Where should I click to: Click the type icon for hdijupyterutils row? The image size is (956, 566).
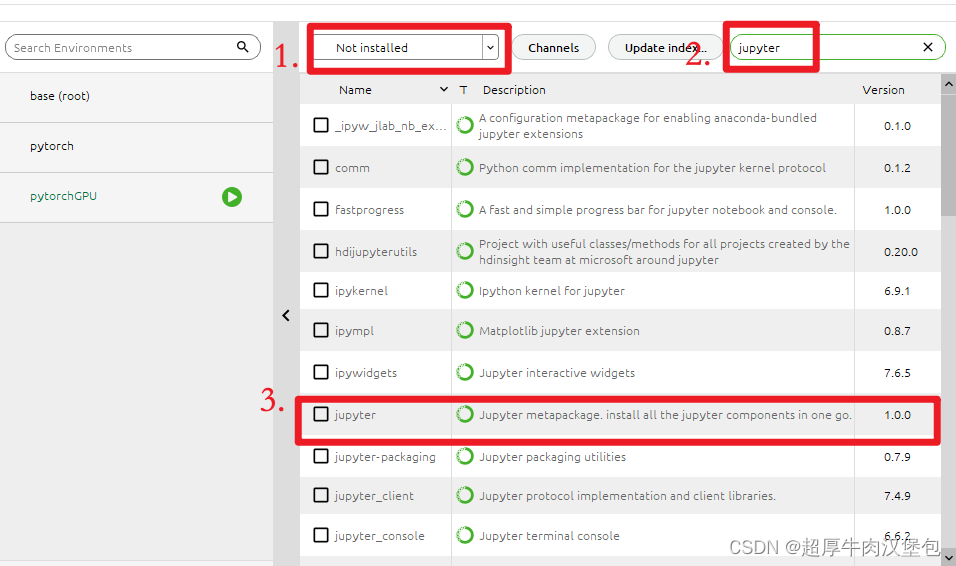[465, 251]
